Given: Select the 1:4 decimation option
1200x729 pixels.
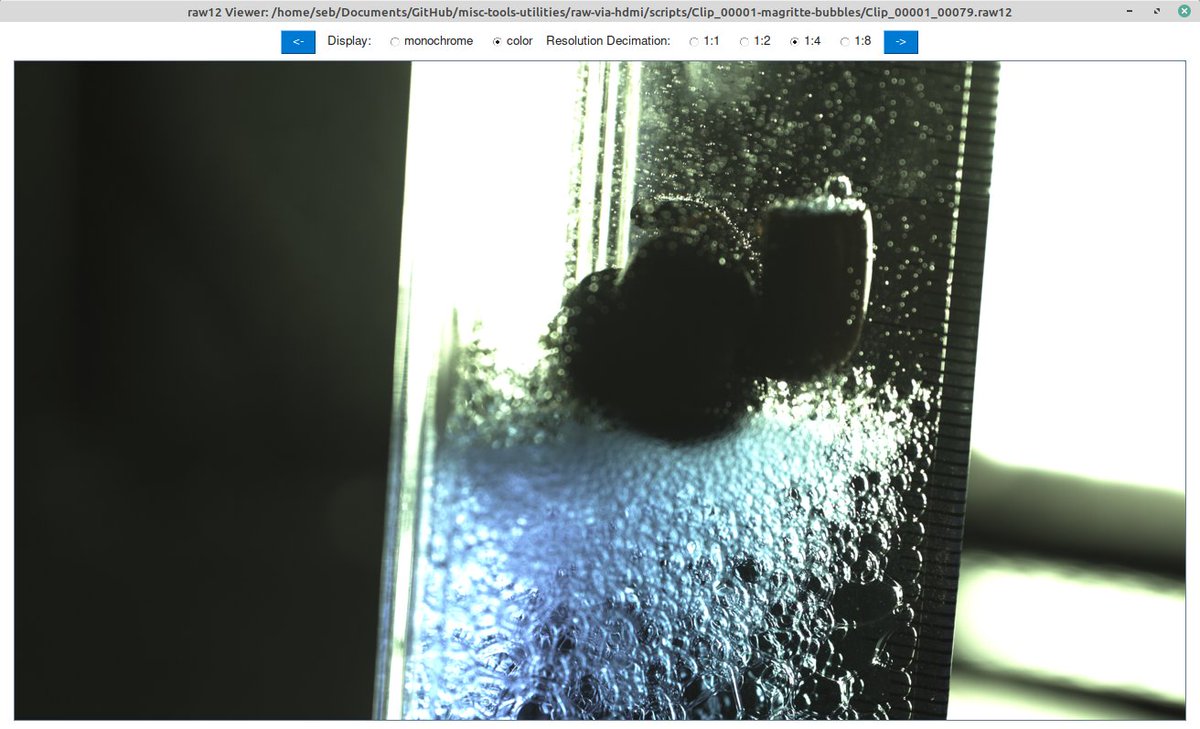Looking at the screenshot, I should coord(794,41).
